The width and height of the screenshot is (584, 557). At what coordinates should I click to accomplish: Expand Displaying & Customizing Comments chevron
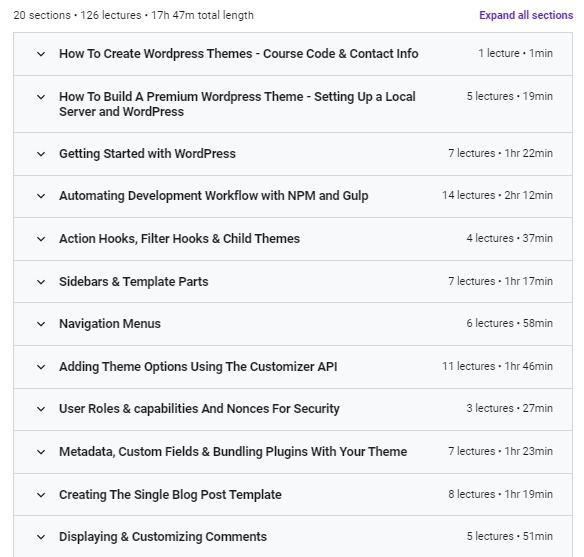pos(41,537)
